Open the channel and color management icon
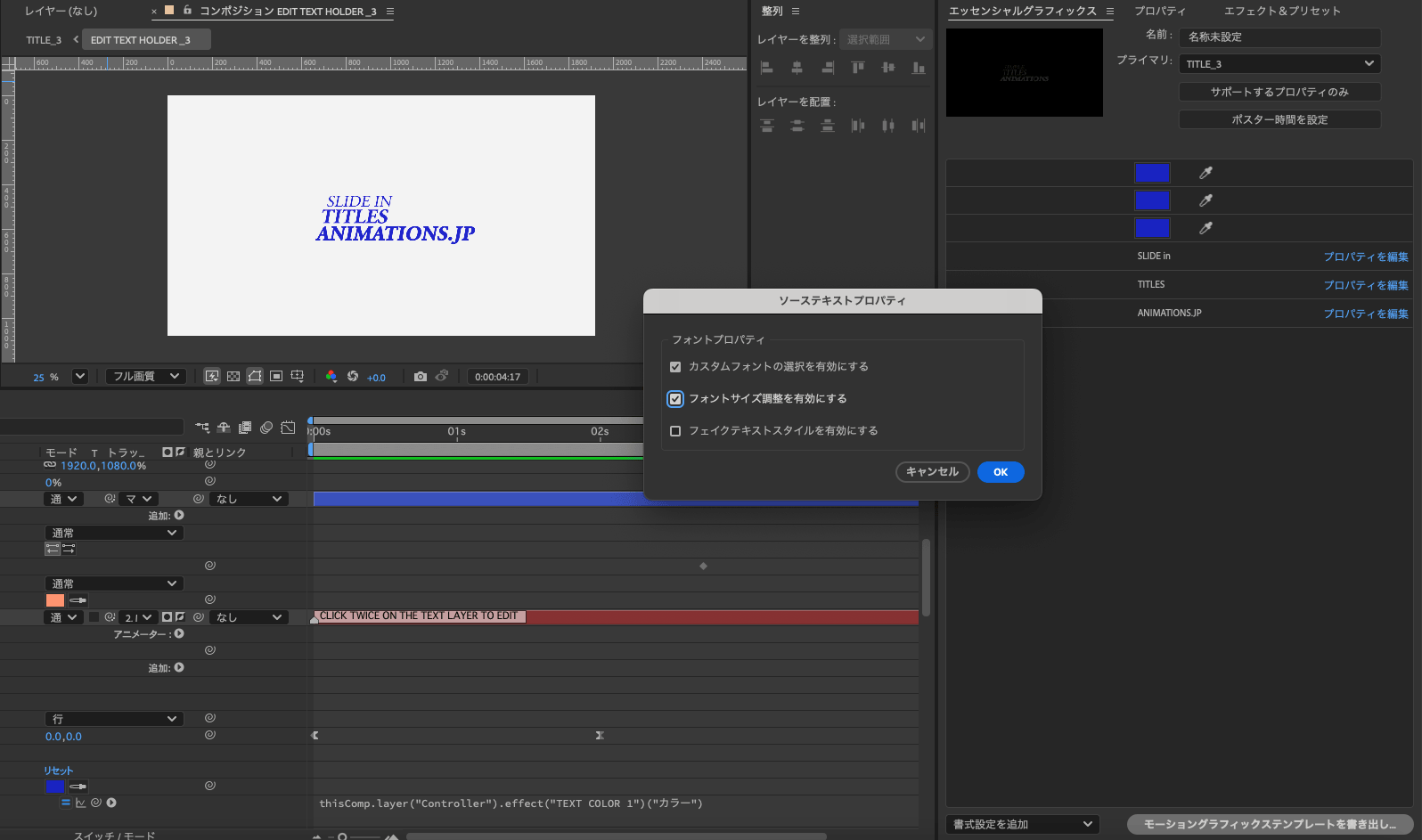1422x840 pixels. click(331, 377)
